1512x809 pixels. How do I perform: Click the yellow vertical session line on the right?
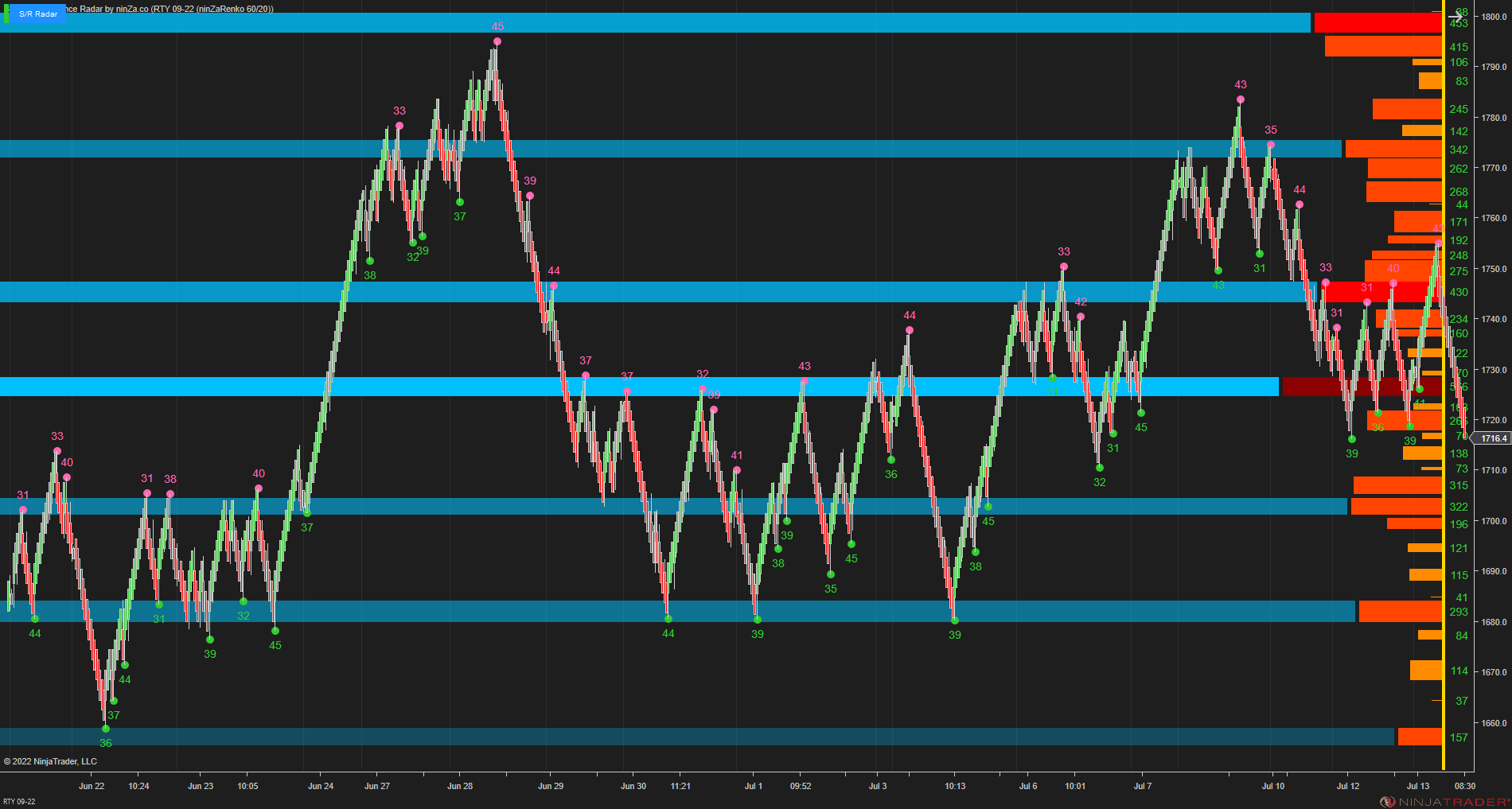(x=1444, y=398)
